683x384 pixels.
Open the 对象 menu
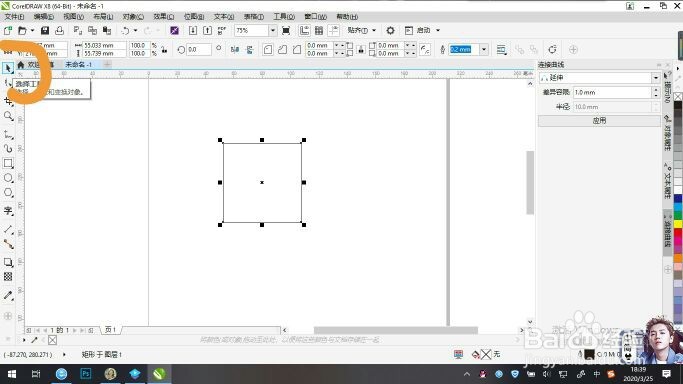point(133,17)
